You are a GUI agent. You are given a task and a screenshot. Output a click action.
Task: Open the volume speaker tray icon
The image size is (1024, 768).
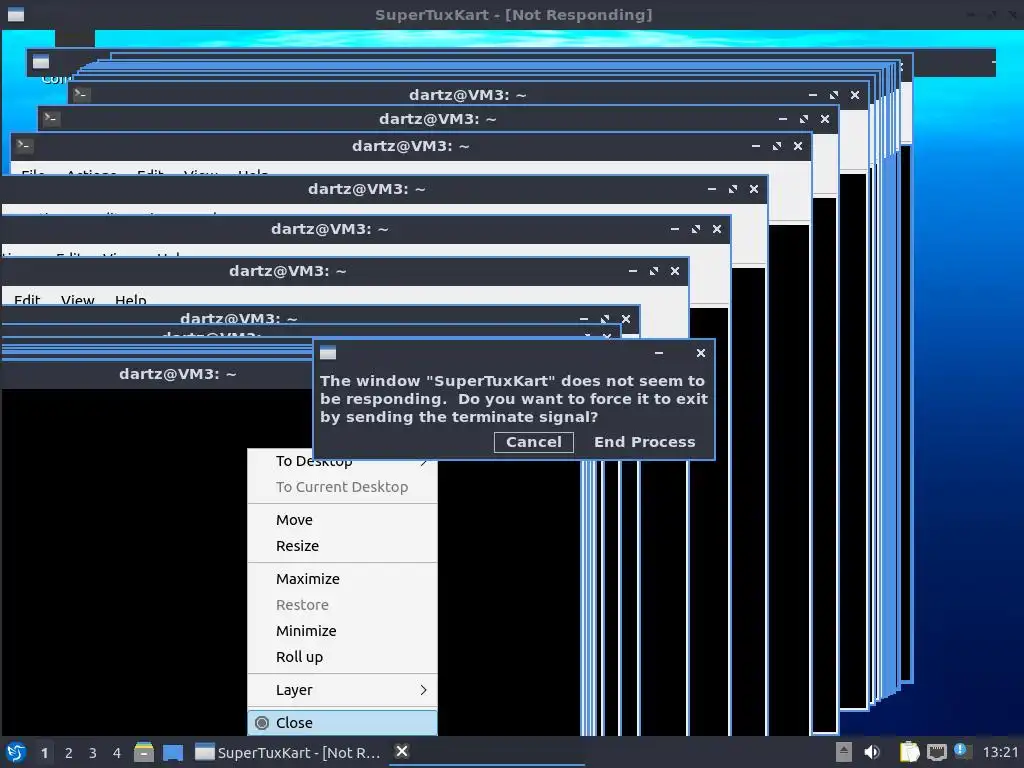(x=872, y=752)
